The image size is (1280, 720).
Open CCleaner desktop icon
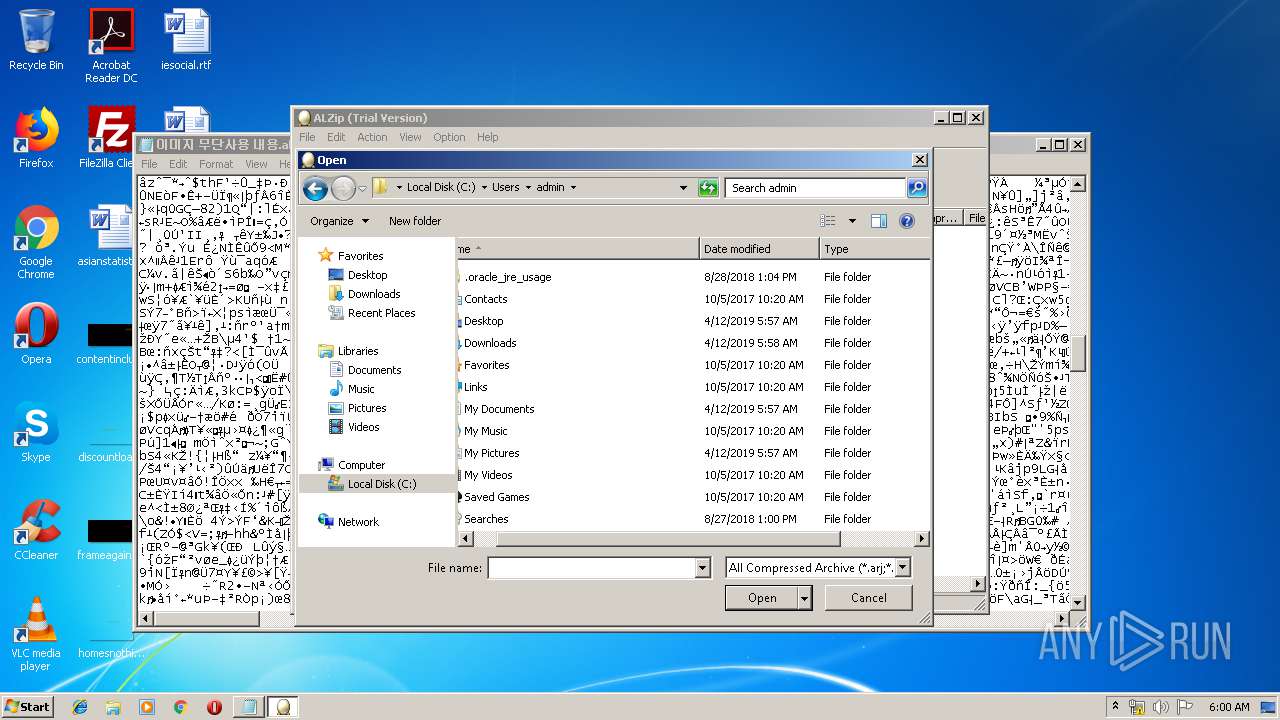[36, 530]
